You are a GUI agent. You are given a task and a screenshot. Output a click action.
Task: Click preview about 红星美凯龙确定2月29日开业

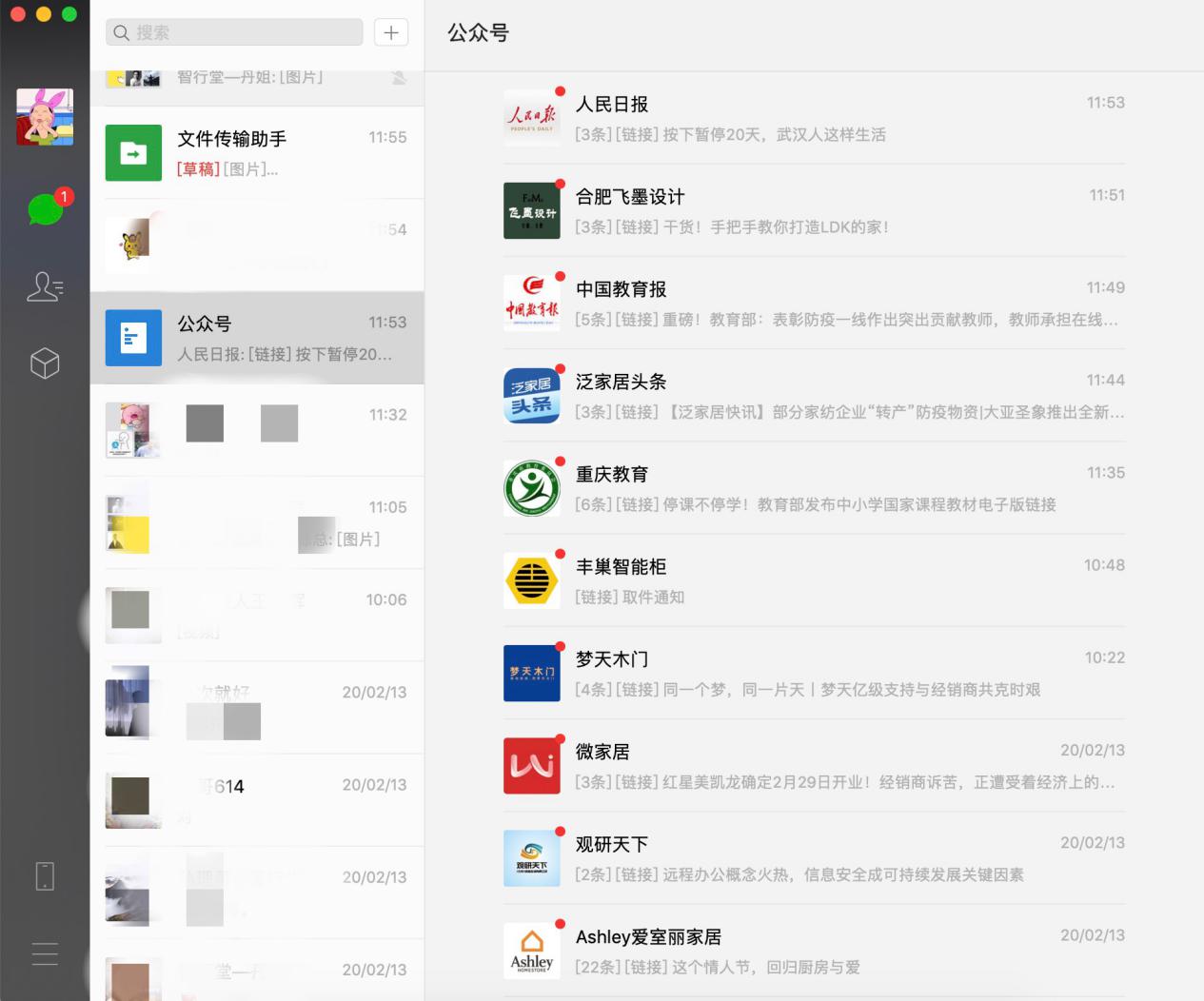[845, 781]
